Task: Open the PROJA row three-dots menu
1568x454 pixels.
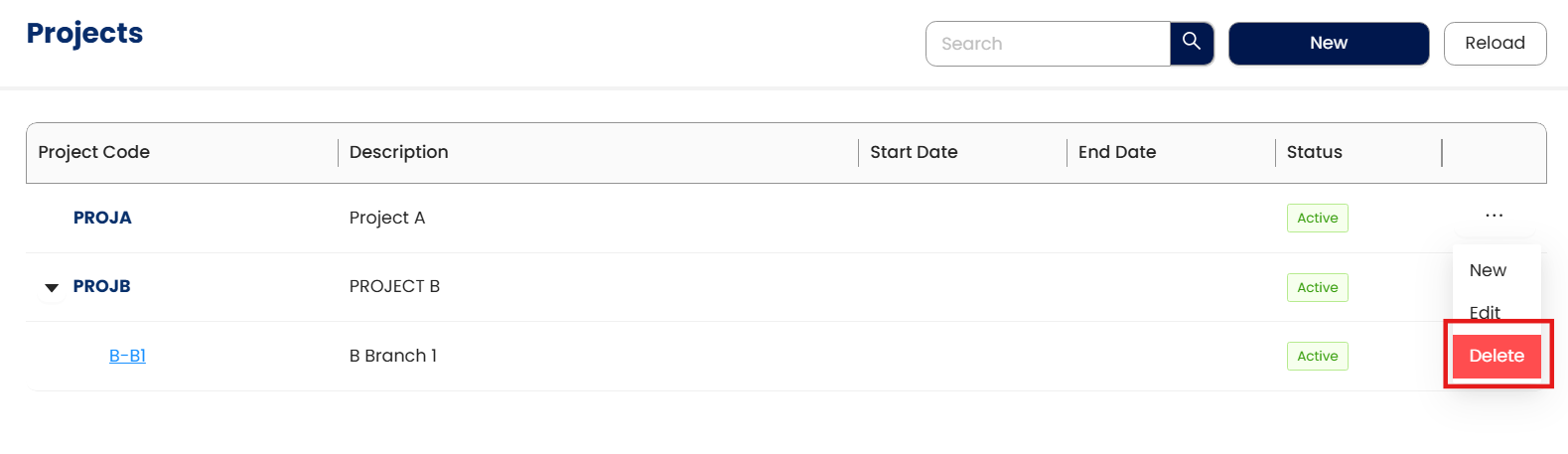Action: tap(1494, 216)
